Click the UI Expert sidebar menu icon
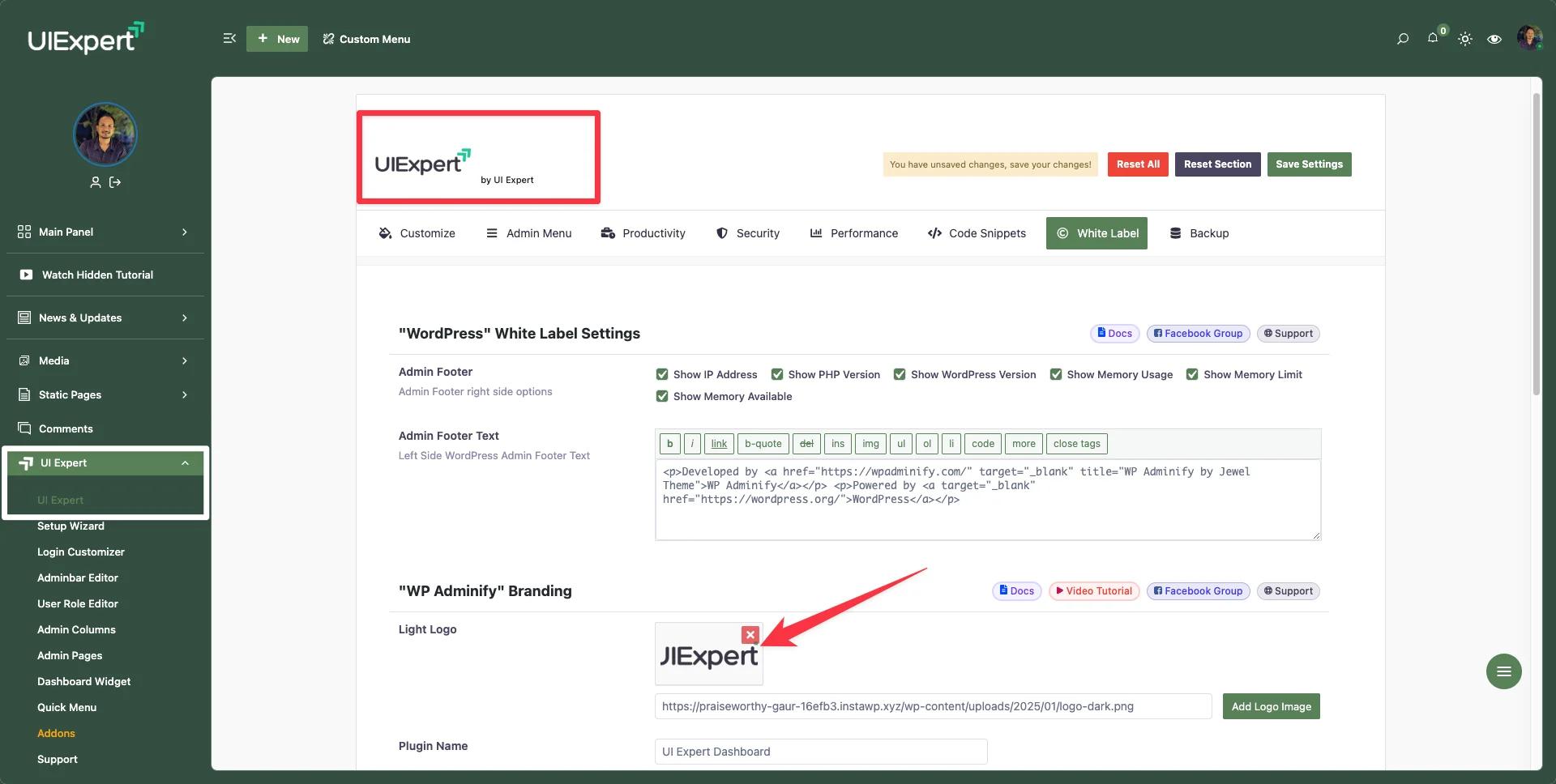Viewport: 1556px width, 784px height. [x=25, y=463]
